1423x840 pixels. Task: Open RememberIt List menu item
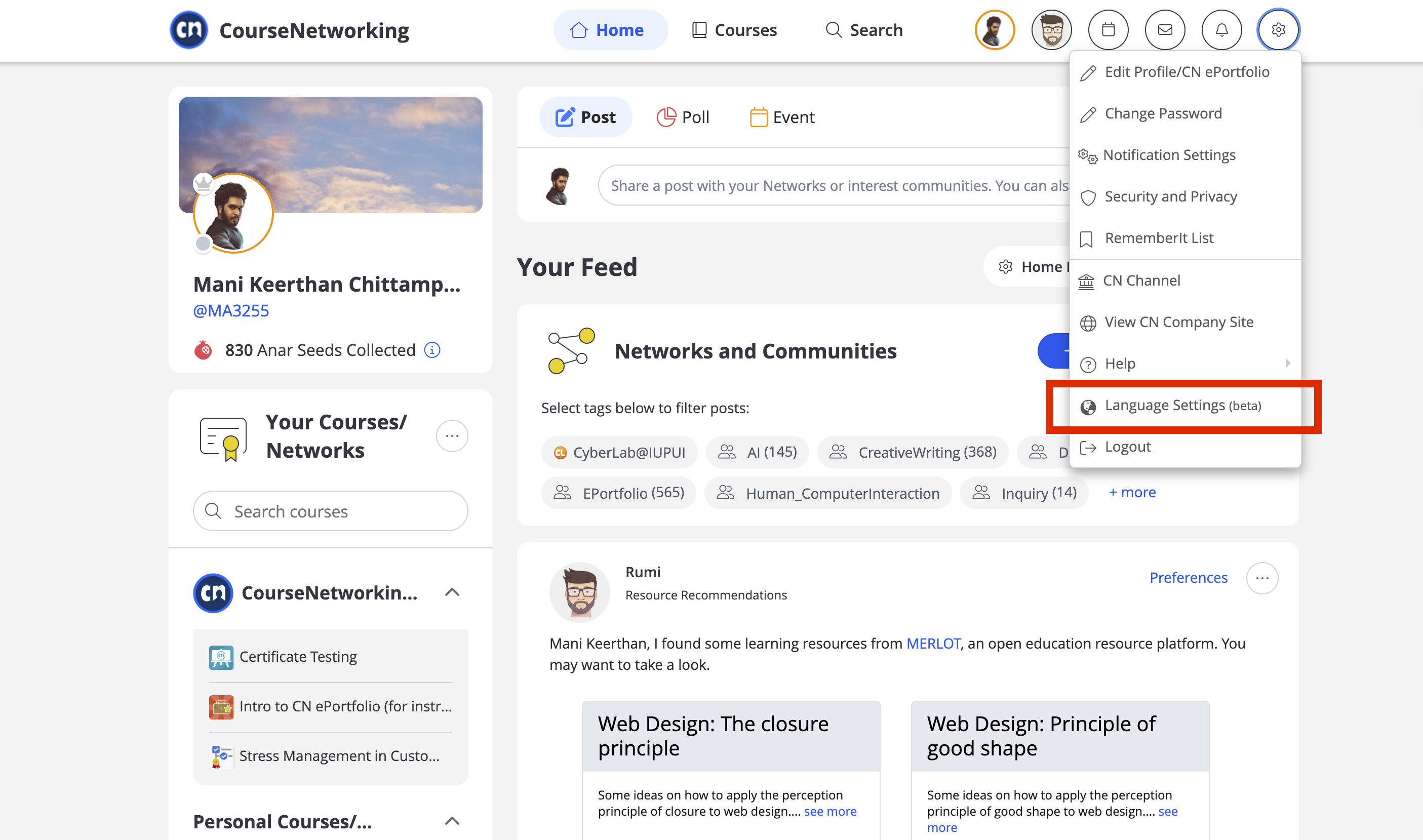click(1184, 238)
